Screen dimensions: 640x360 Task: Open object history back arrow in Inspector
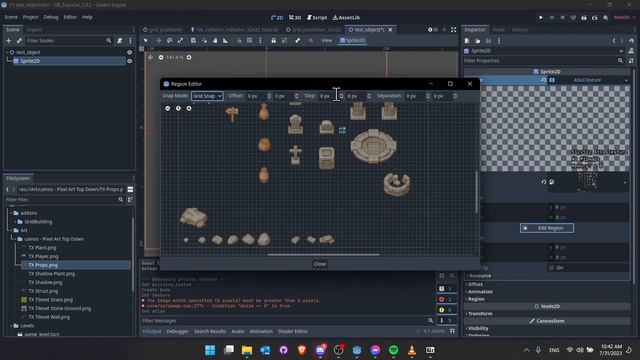pyautogui.click(x=614, y=41)
